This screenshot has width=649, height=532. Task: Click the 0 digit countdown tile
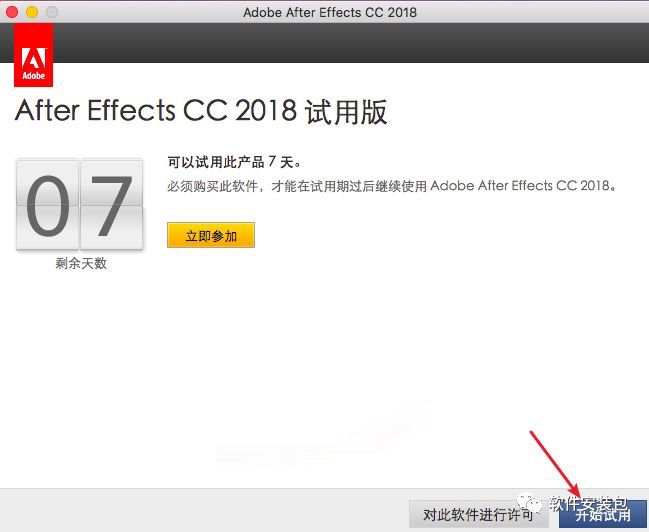point(48,205)
